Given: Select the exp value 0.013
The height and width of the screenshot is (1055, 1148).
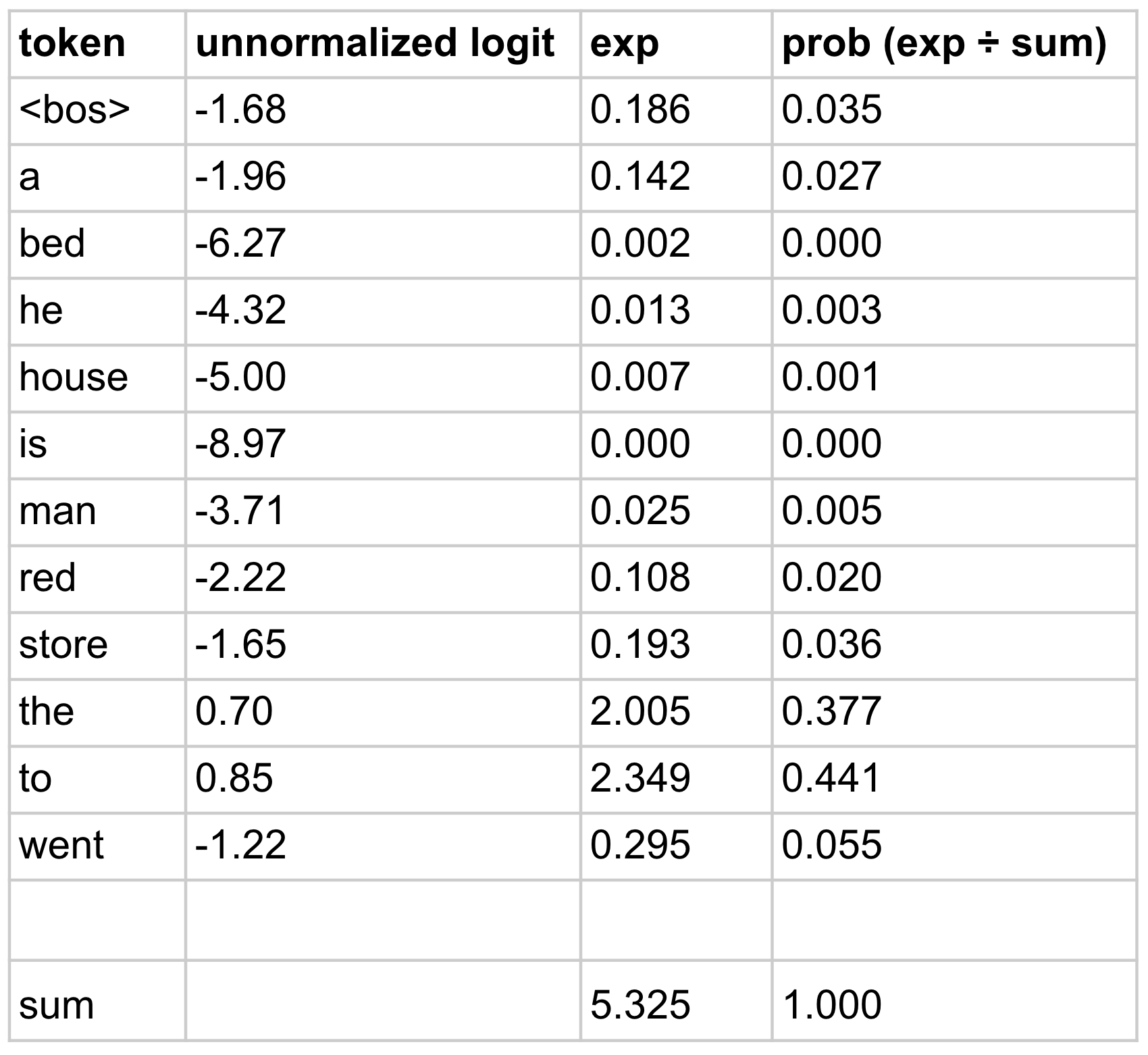Looking at the screenshot, I should click(x=640, y=310).
